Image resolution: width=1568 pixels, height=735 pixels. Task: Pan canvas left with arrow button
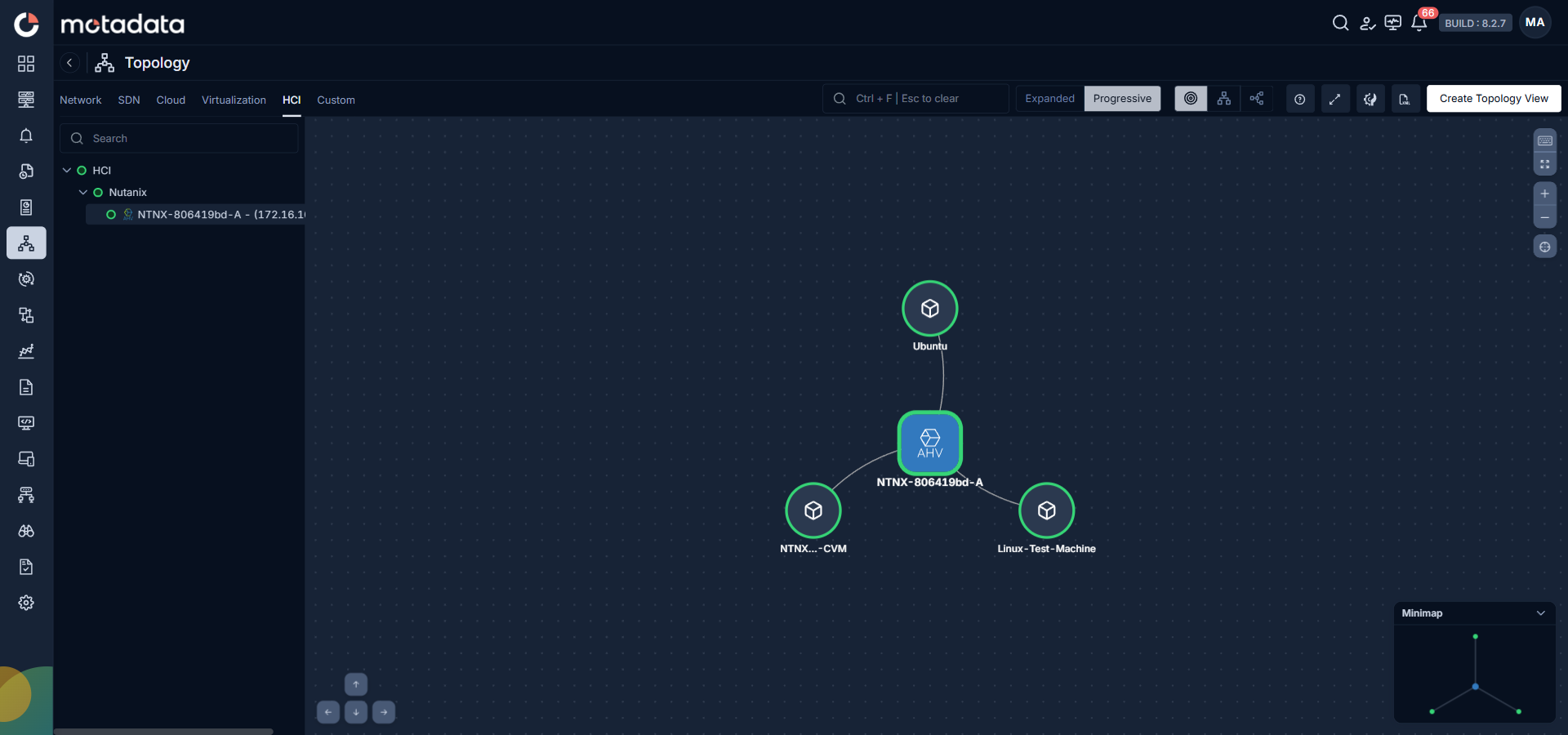coord(328,712)
